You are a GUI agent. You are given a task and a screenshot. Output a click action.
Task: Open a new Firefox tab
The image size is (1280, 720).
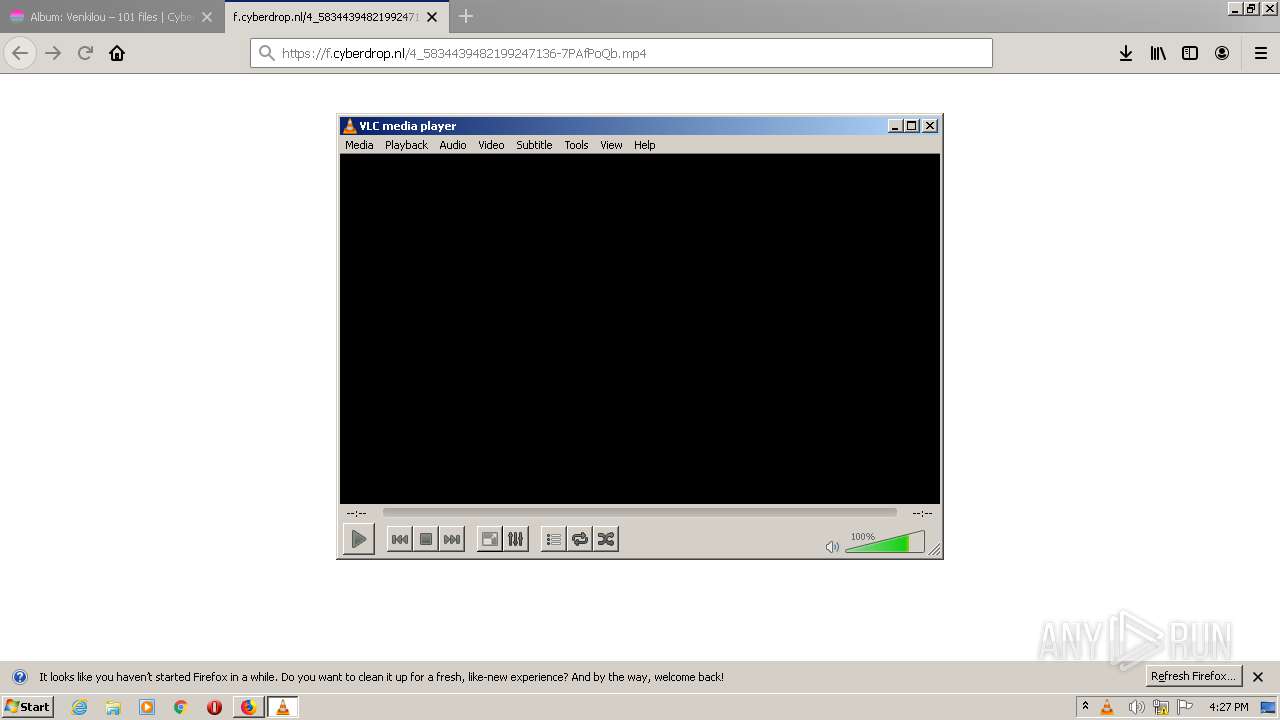click(466, 16)
